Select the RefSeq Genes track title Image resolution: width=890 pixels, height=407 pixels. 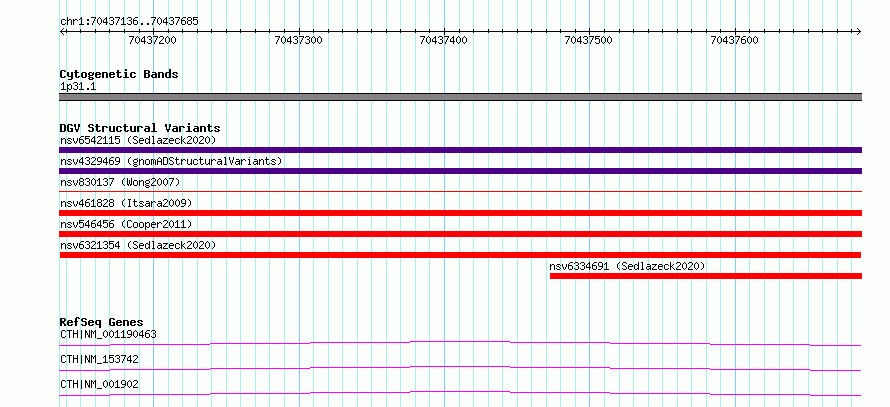pos(102,322)
